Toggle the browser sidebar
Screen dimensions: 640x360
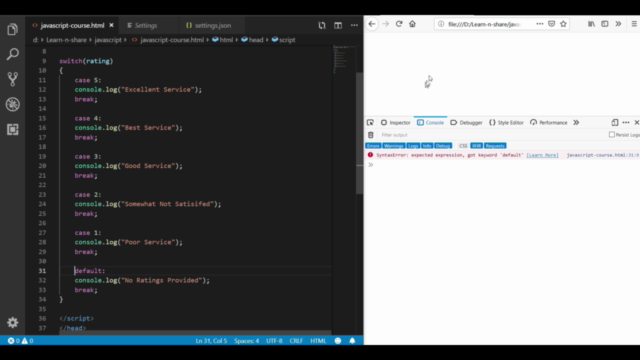tap(605, 24)
